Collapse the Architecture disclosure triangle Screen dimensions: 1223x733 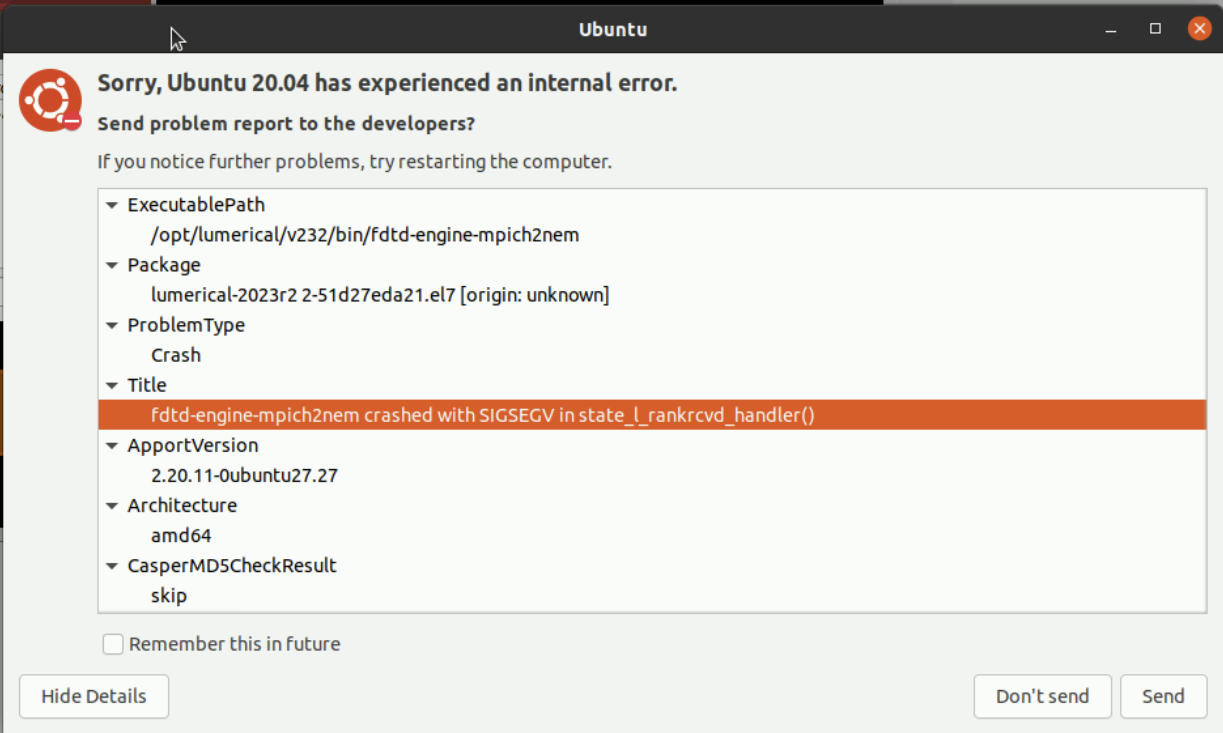112,505
